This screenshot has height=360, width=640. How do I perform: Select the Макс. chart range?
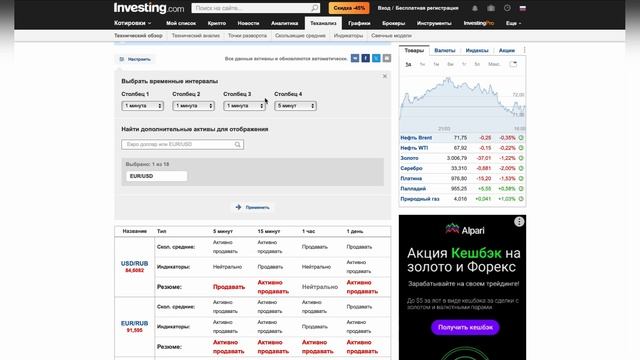(494, 64)
